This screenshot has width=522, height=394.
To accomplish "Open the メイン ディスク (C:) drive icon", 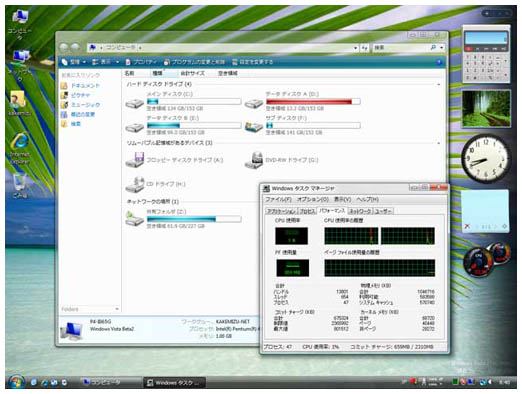I will [x=134, y=103].
